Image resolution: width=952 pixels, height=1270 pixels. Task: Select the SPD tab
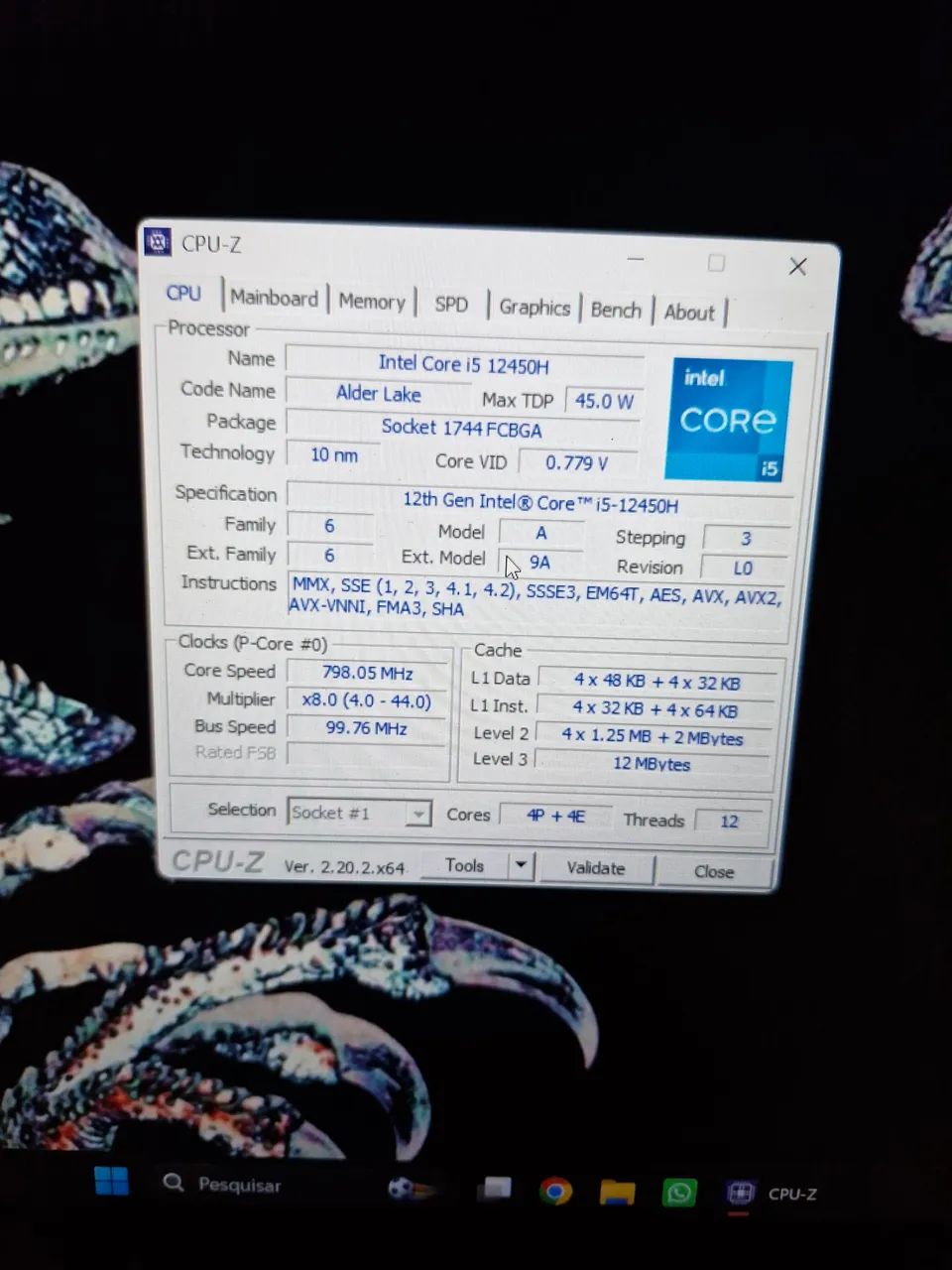coord(451,305)
